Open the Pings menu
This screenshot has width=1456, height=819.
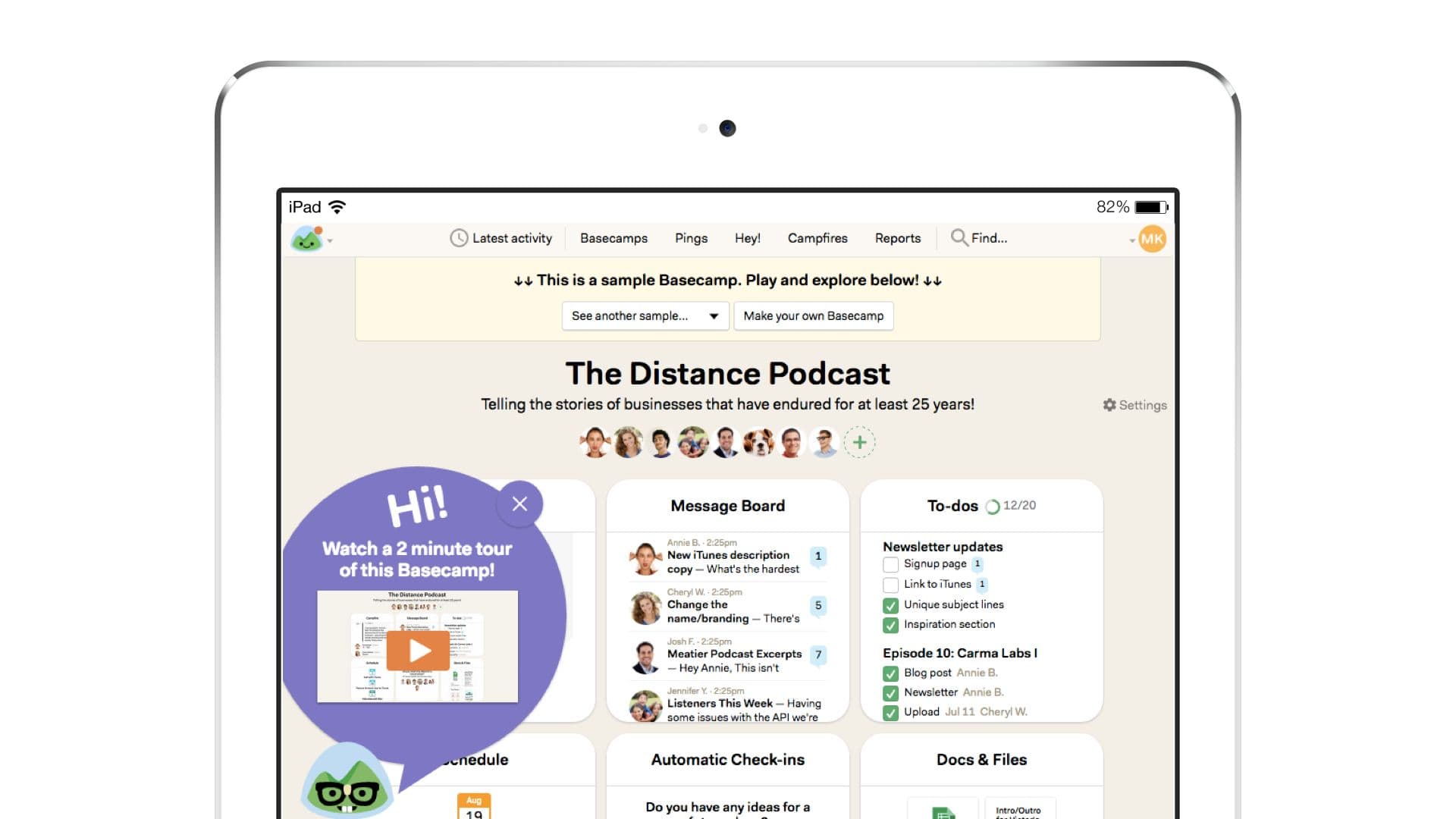tap(691, 238)
